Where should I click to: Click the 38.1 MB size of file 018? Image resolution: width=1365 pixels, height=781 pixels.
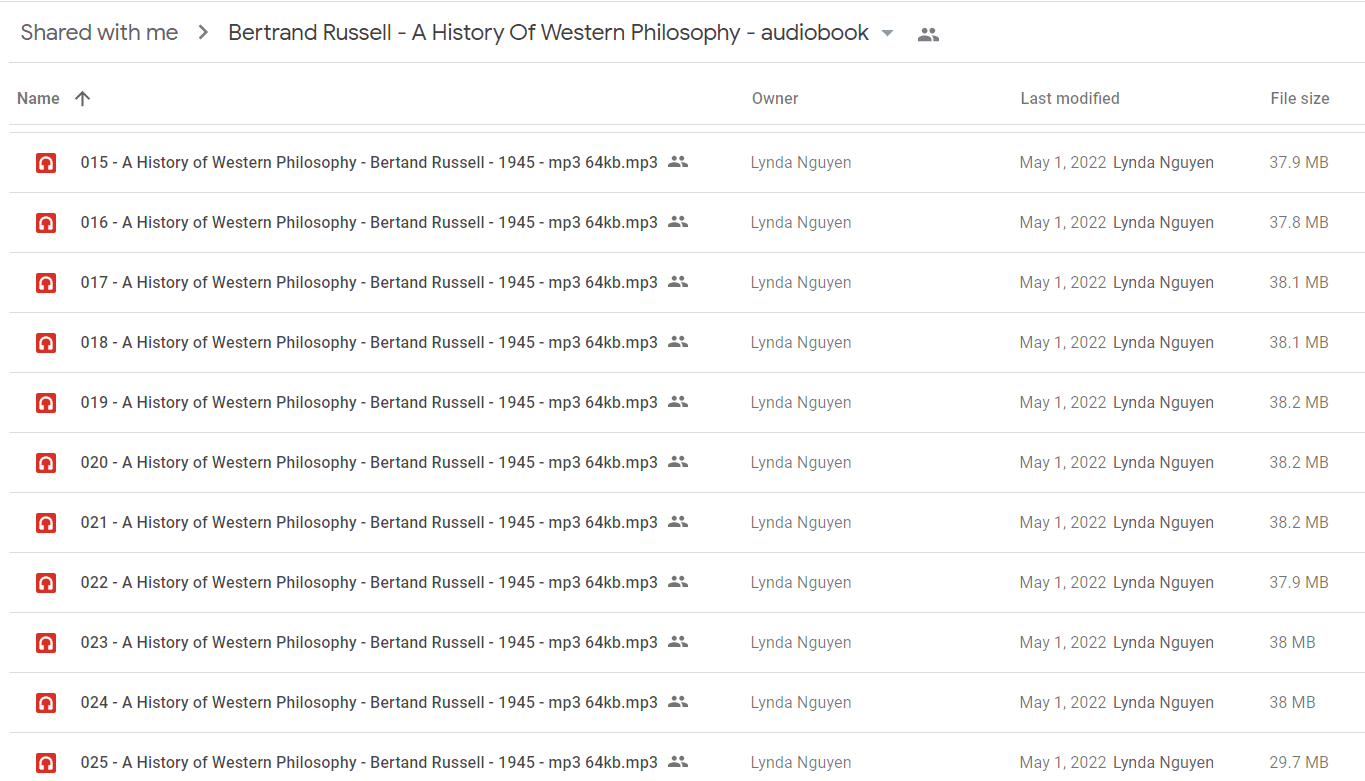(x=1299, y=343)
